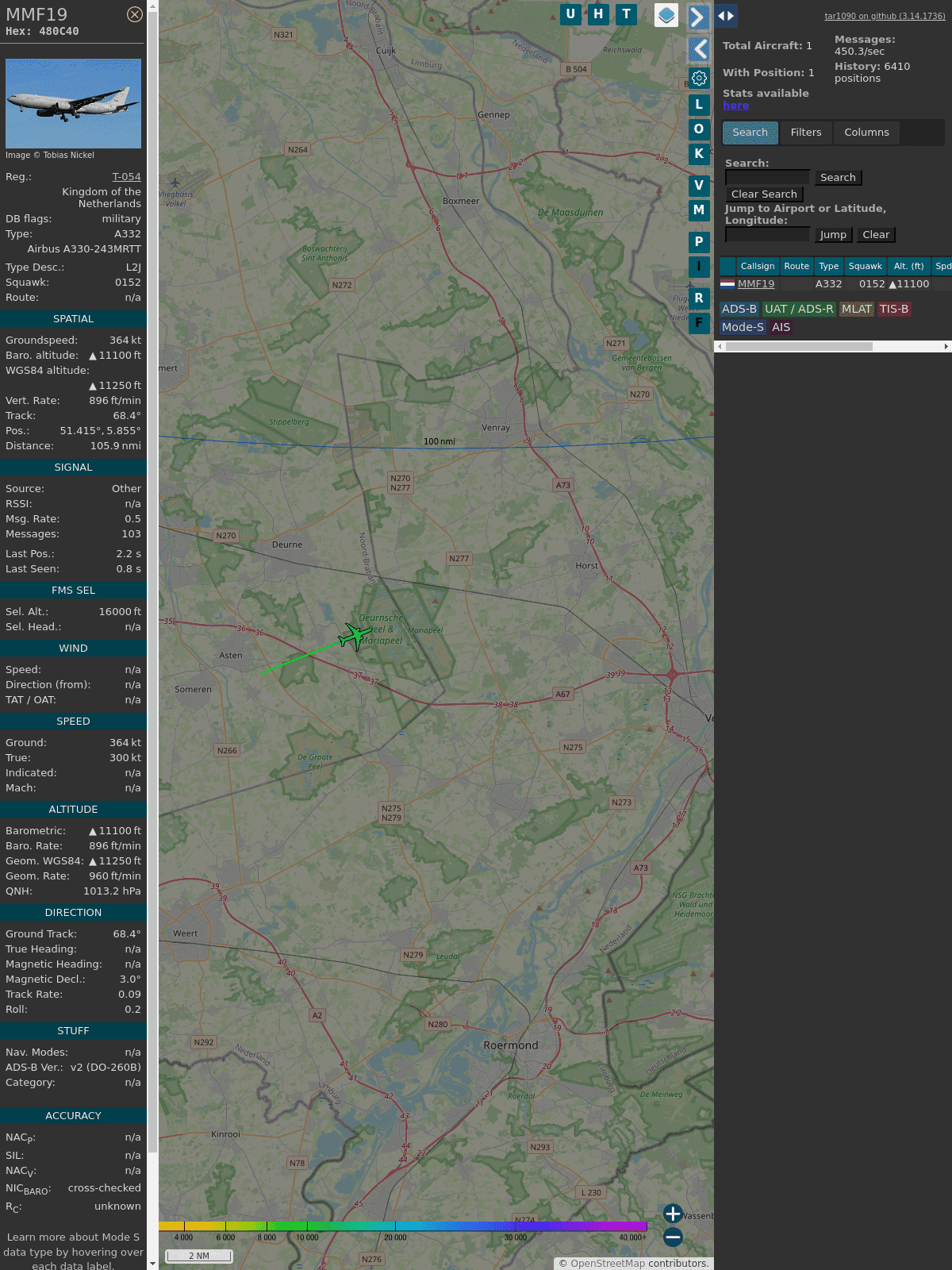This screenshot has height=1270, width=952.
Task: Open the tar1090 on github link
Action: tap(885, 16)
